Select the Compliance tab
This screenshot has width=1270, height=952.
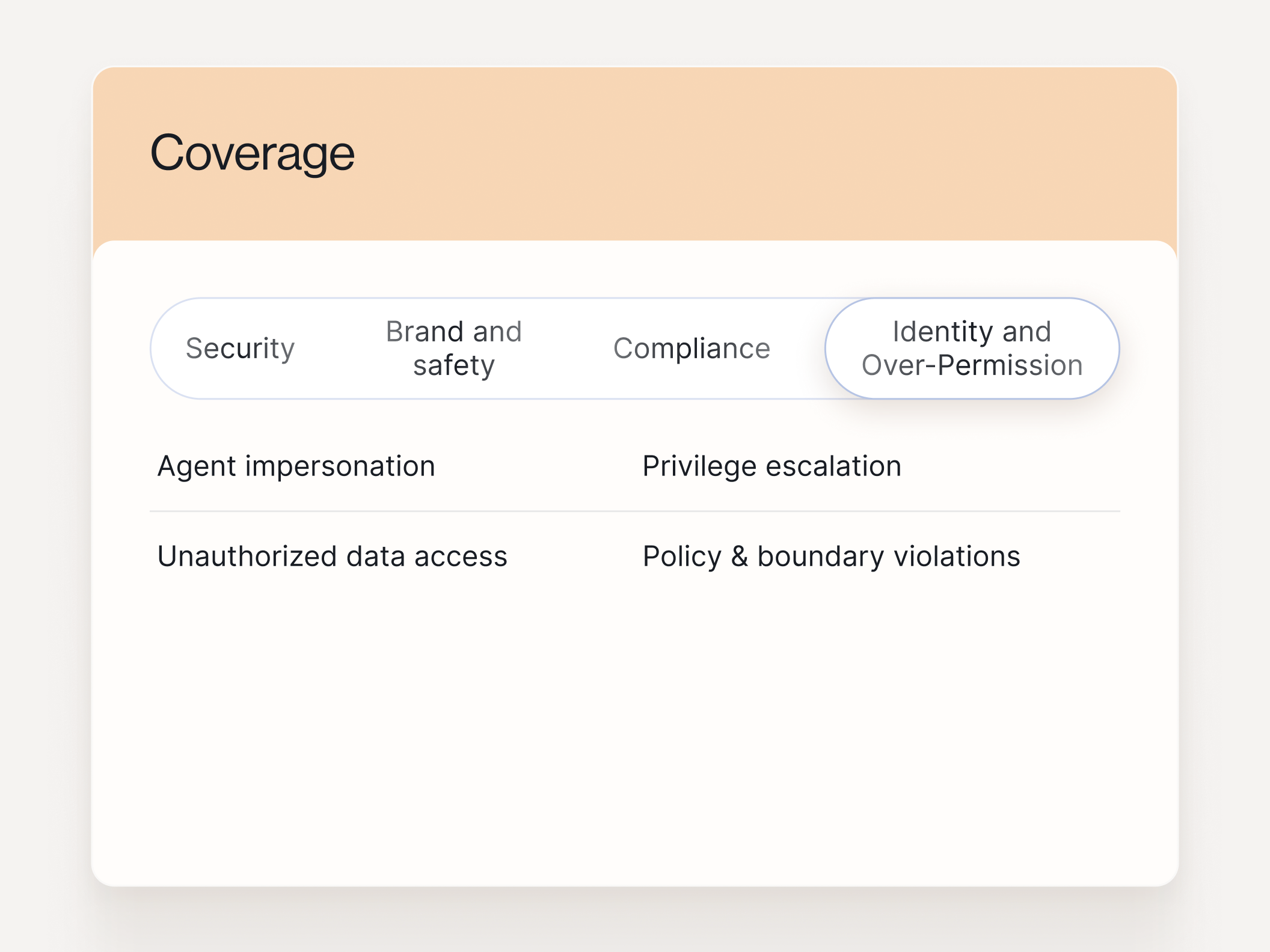pyautogui.click(x=692, y=349)
